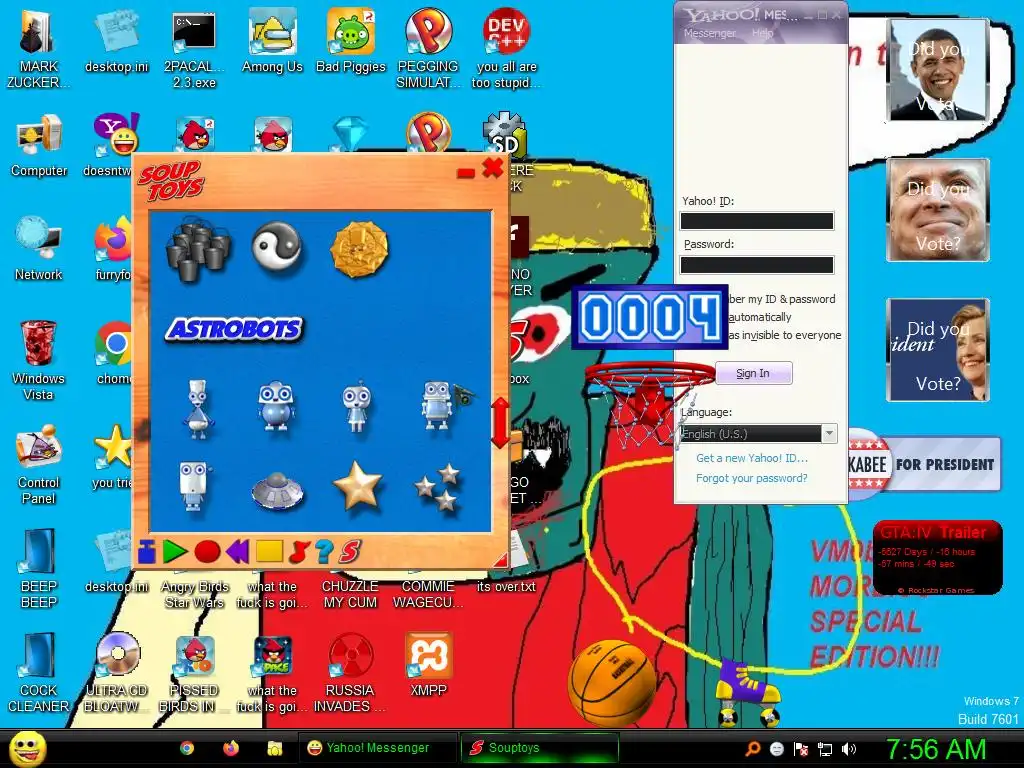The height and width of the screenshot is (768, 1024).
Task: Select the yin-yang ball toy in Soup Toys
Action: [x=277, y=246]
